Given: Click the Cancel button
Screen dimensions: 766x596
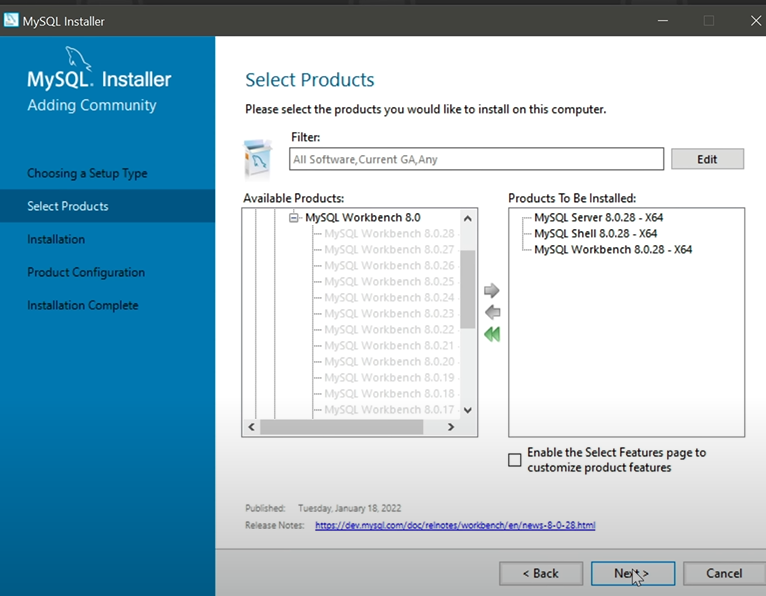Looking at the screenshot, I should click(724, 573).
